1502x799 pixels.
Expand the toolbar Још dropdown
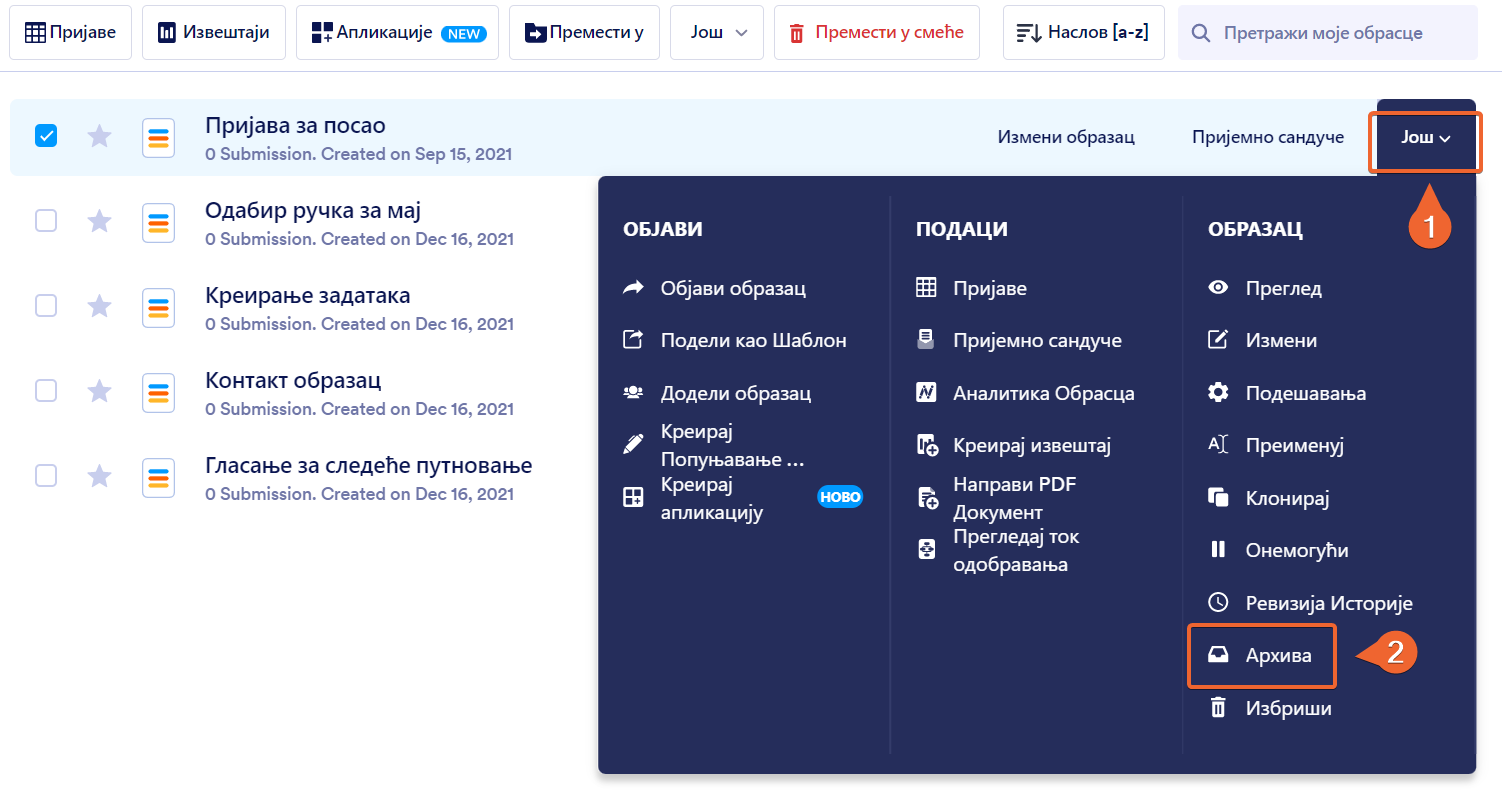click(717, 32)
